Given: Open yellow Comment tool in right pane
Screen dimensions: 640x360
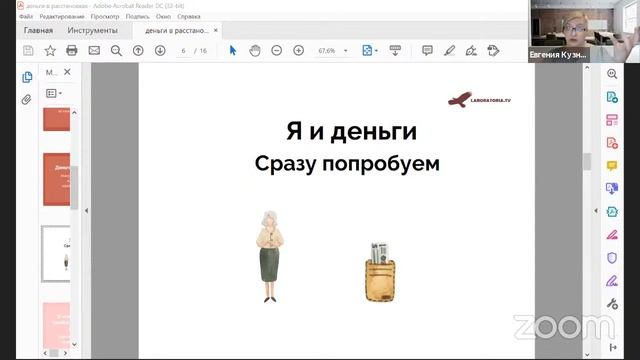Looking at the screenshot, I should click(612, 166).
